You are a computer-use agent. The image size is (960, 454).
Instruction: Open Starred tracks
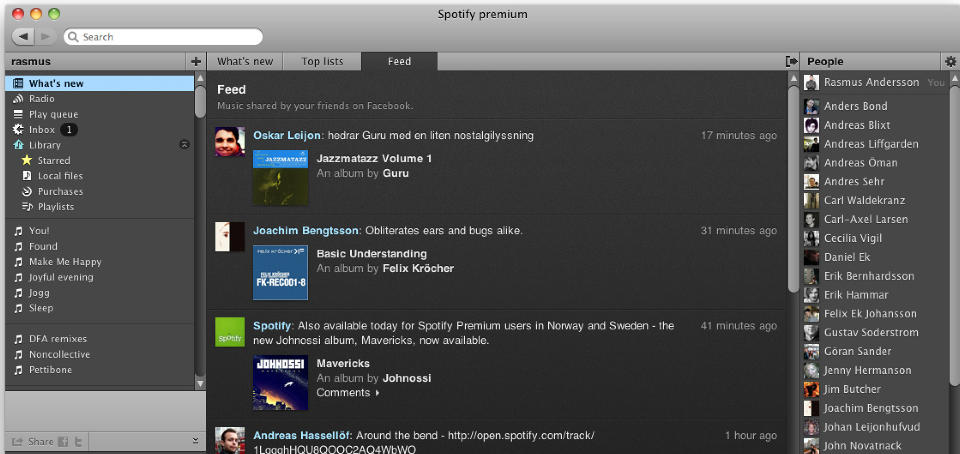tap(100, 160)
